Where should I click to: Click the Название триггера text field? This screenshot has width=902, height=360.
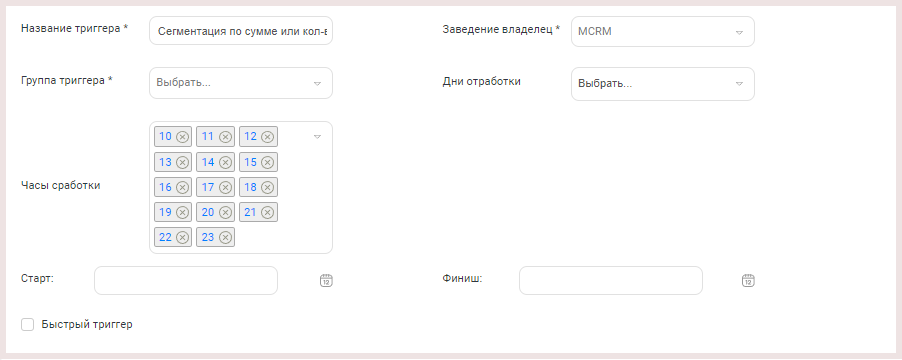pos(241,31)
